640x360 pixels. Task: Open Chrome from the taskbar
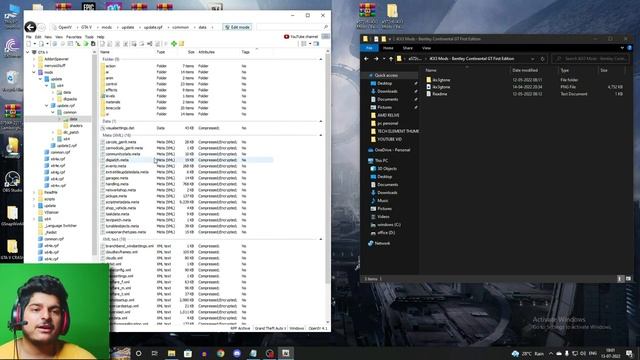pyautogui.click(x=221, y=353)
